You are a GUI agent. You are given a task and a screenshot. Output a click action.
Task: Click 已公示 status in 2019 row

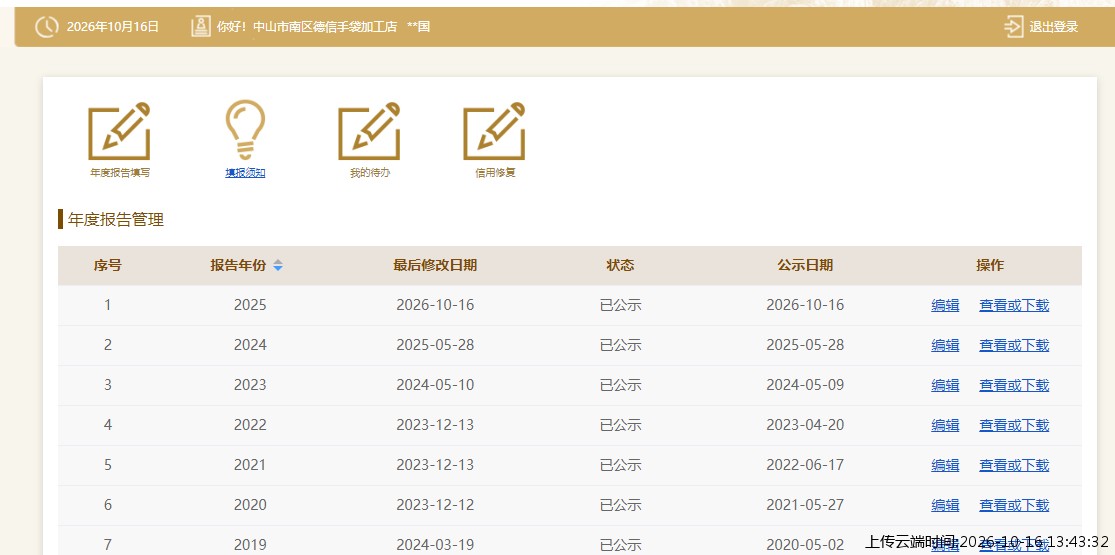620,545
